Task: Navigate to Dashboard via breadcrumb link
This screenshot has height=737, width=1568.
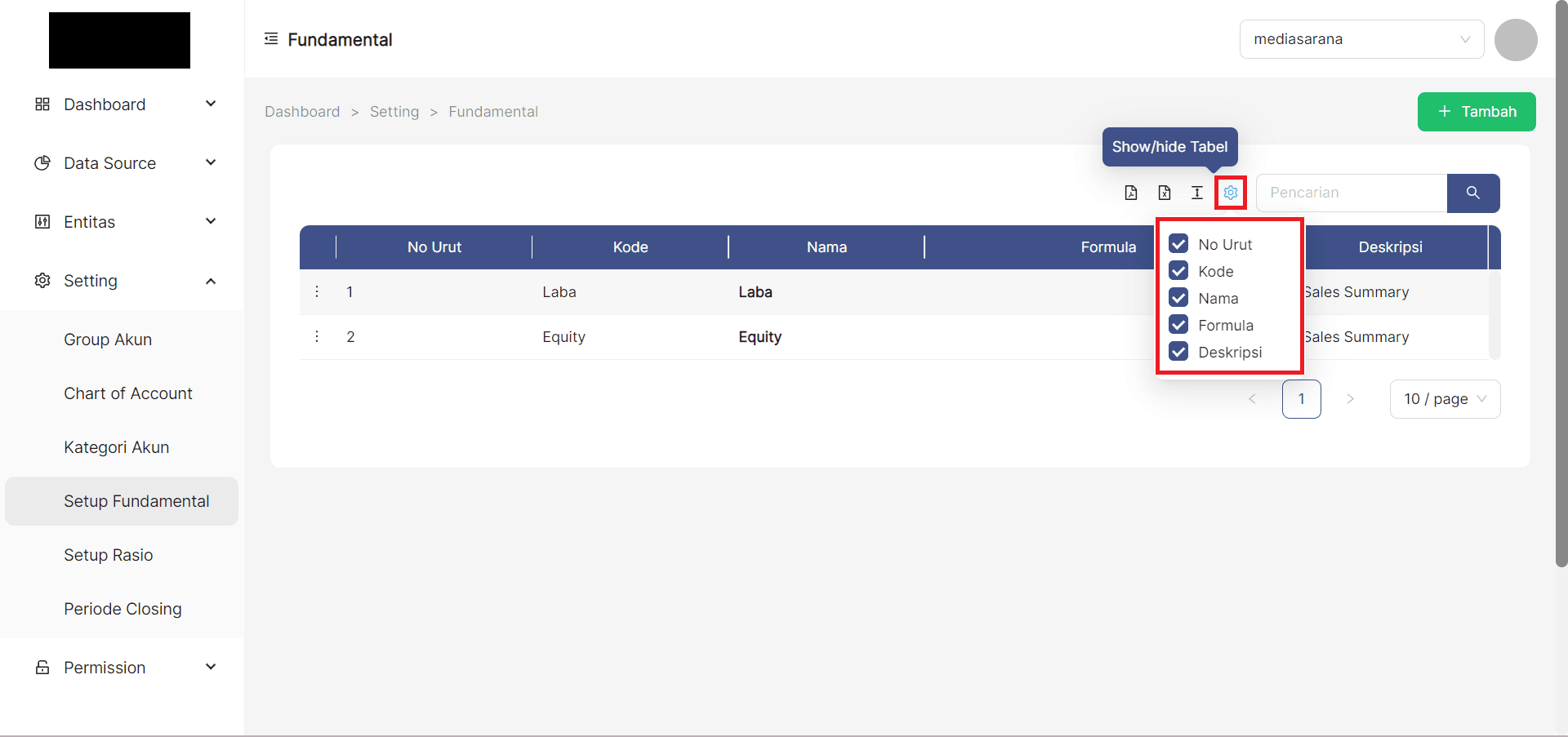Action: (302, 111)
